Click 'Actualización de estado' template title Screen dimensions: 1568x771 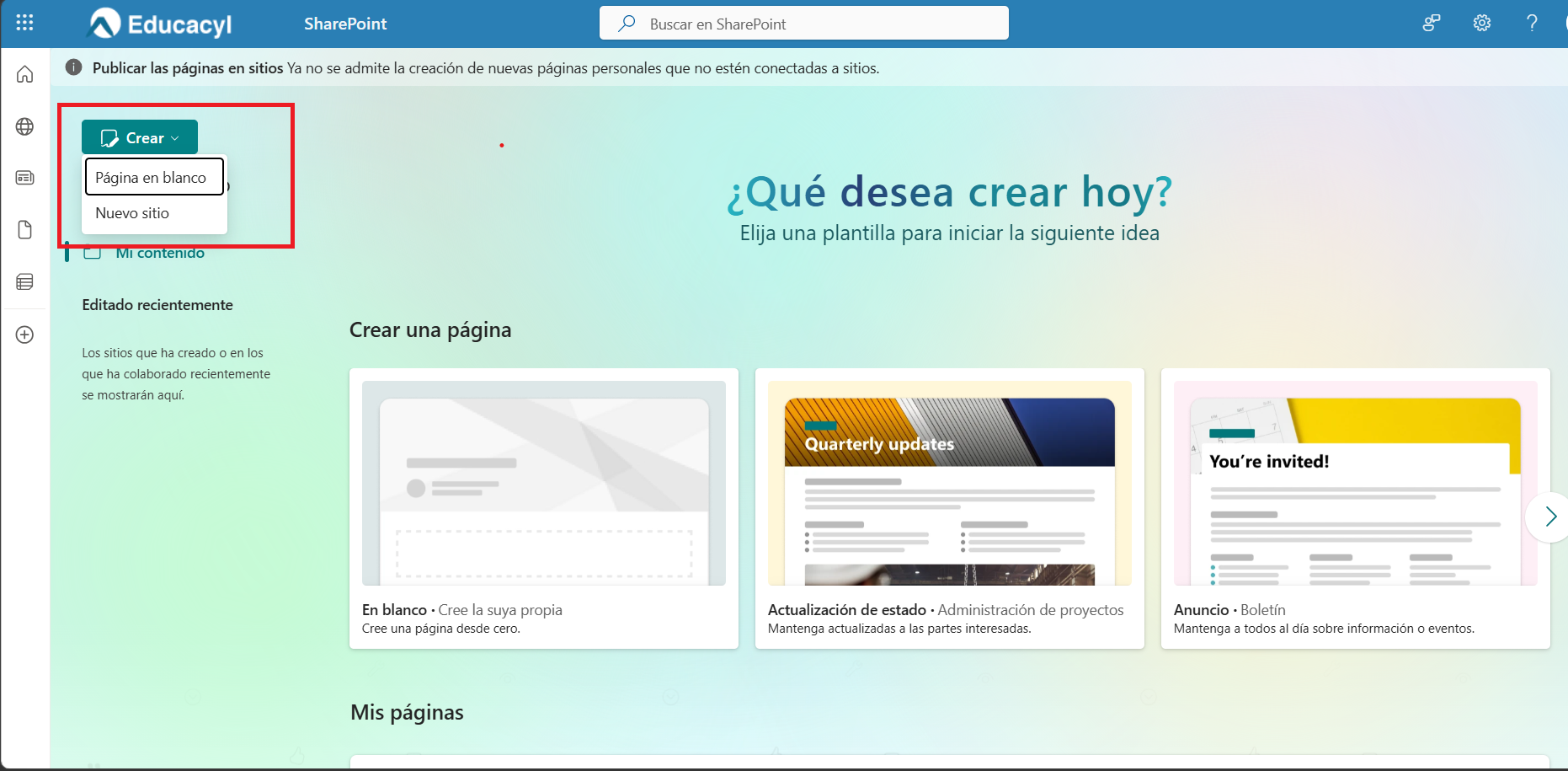(x=847, y=609)
